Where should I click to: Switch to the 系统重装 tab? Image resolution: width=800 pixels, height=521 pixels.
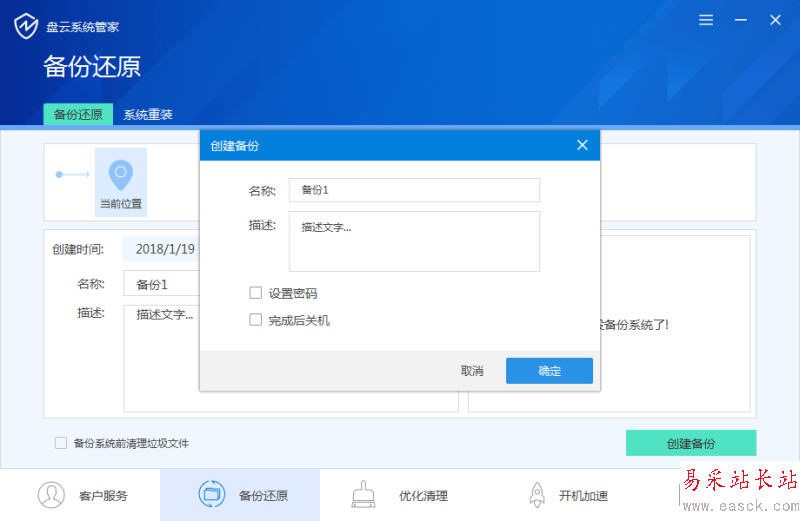point(148,115)
